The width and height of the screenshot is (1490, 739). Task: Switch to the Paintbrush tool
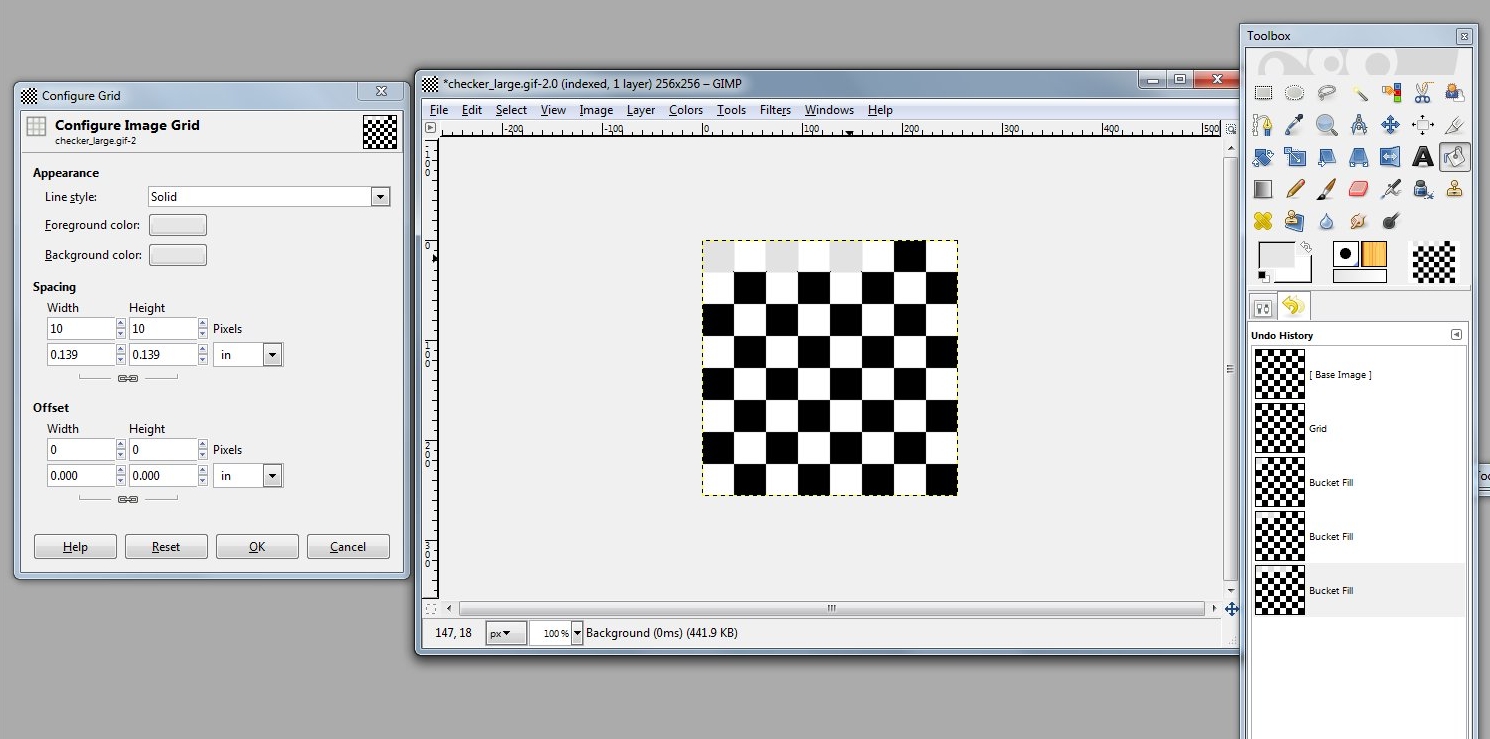coord(1326,189)
